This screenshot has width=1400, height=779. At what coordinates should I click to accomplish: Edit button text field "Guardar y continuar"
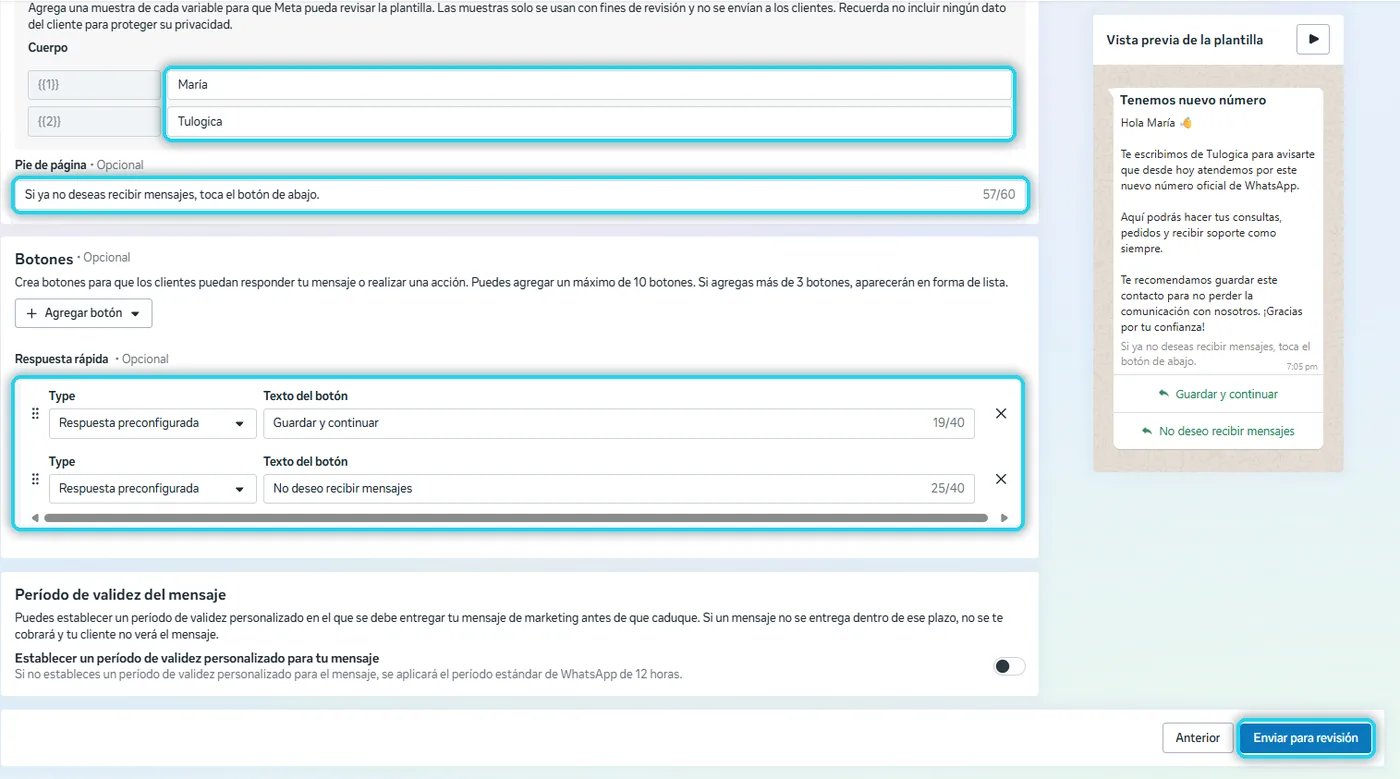click(619, 423)
